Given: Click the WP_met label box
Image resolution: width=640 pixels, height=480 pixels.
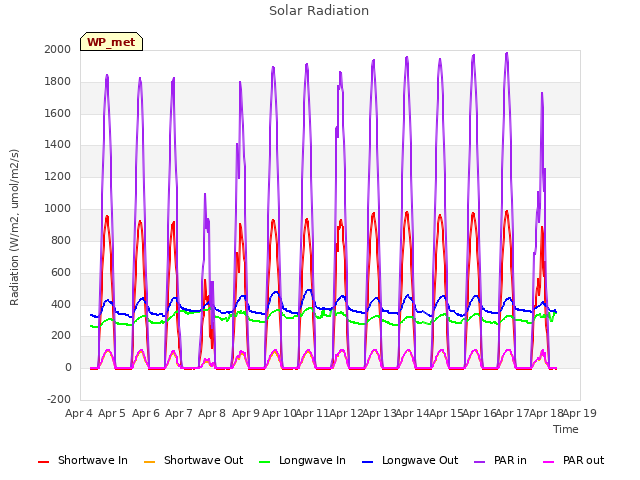Looking at the screenshot, I should pyautogui.click(x=111, y=42).
